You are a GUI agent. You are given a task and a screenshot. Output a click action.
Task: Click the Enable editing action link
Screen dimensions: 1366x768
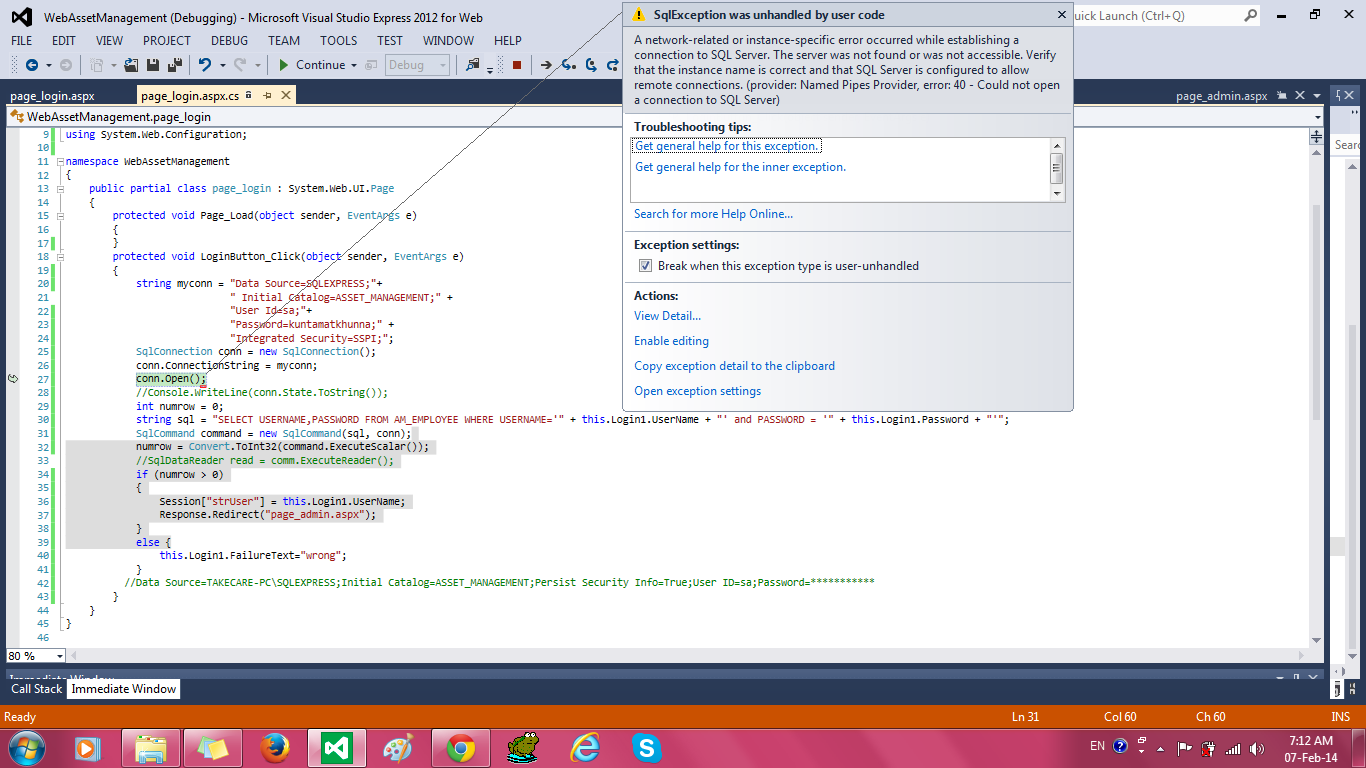671,341
